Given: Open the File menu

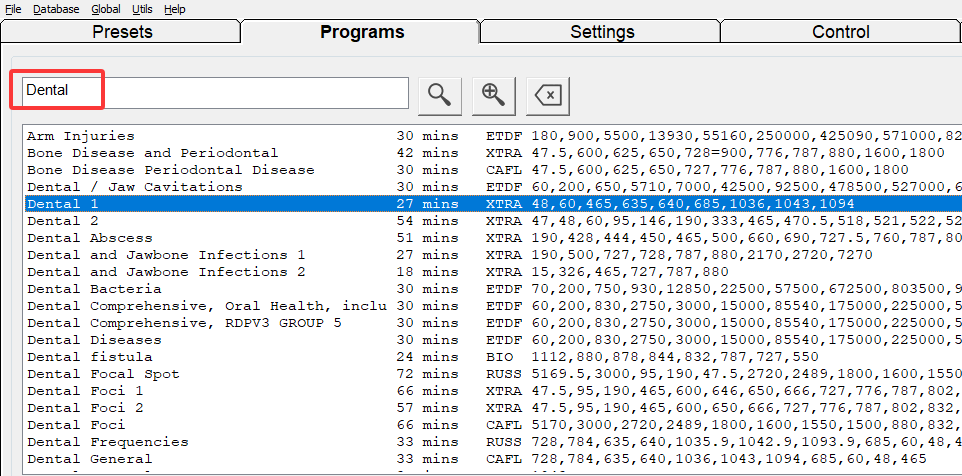Looking at the screenshot, I should tap(13, 9).
